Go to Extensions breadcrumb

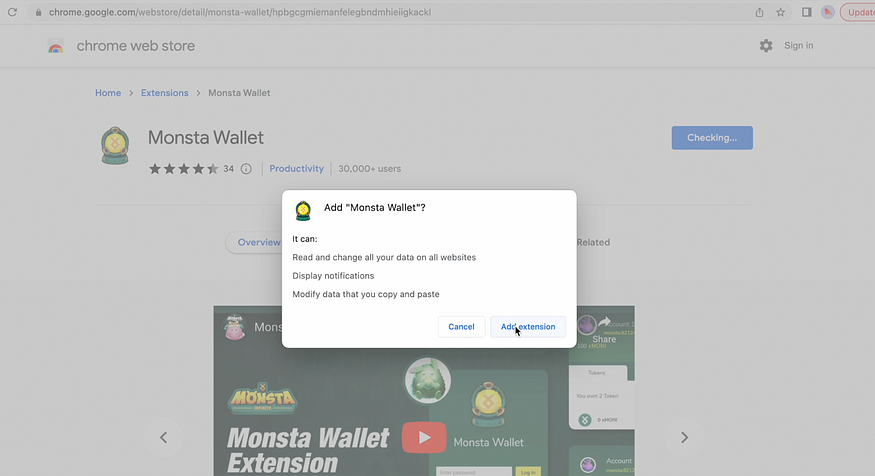coord(165,93)
